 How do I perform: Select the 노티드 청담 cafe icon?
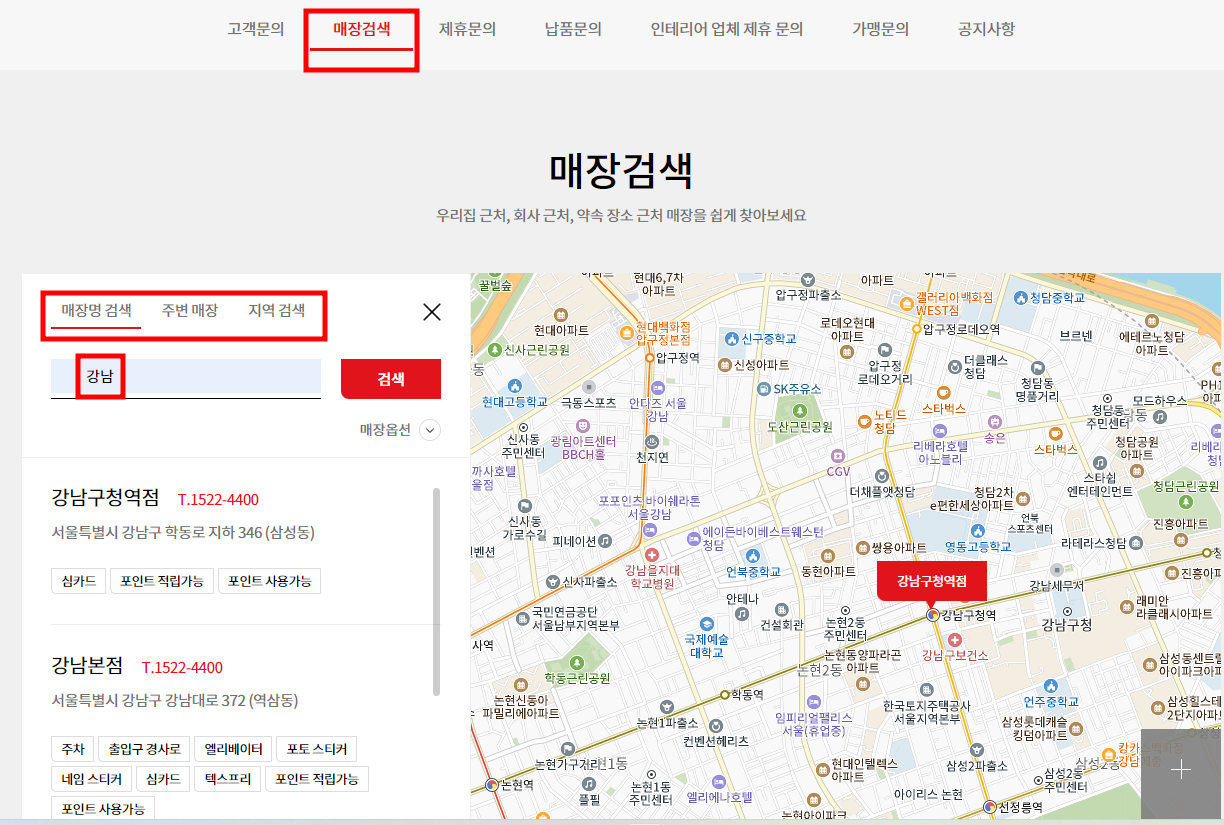tap(864, 422)
